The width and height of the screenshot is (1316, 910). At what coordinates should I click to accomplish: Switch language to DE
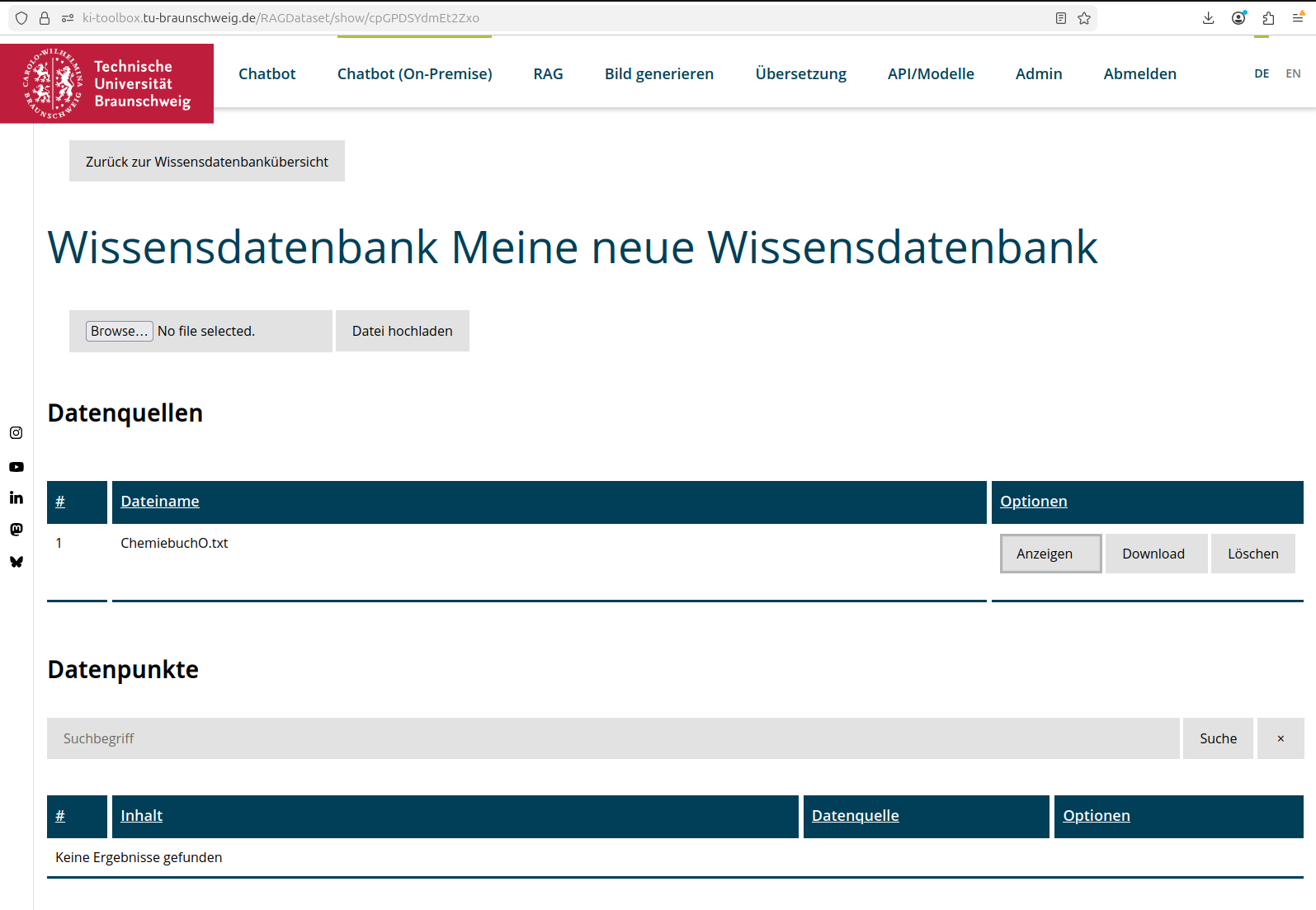[x=1262, y=73]
